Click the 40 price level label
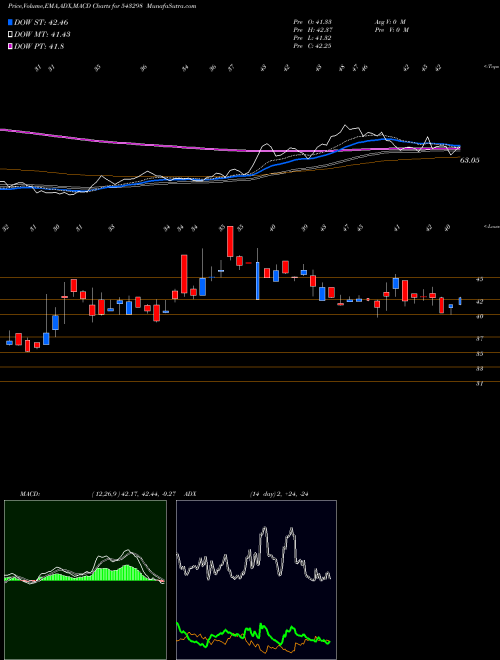Screen dimensions: 500x660 479,317
